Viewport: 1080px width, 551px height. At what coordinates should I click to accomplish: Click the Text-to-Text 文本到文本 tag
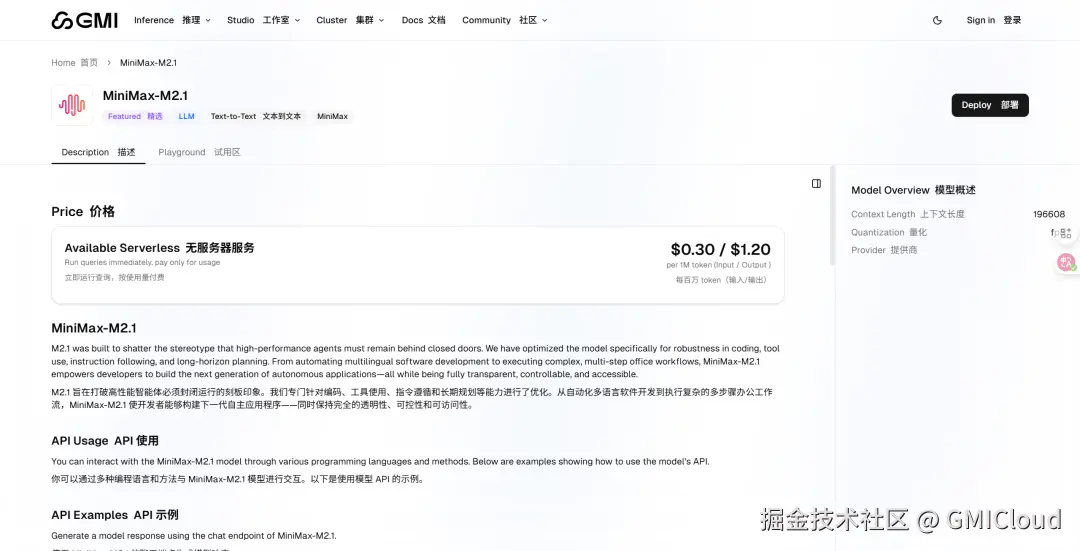[x=256, y=116]
